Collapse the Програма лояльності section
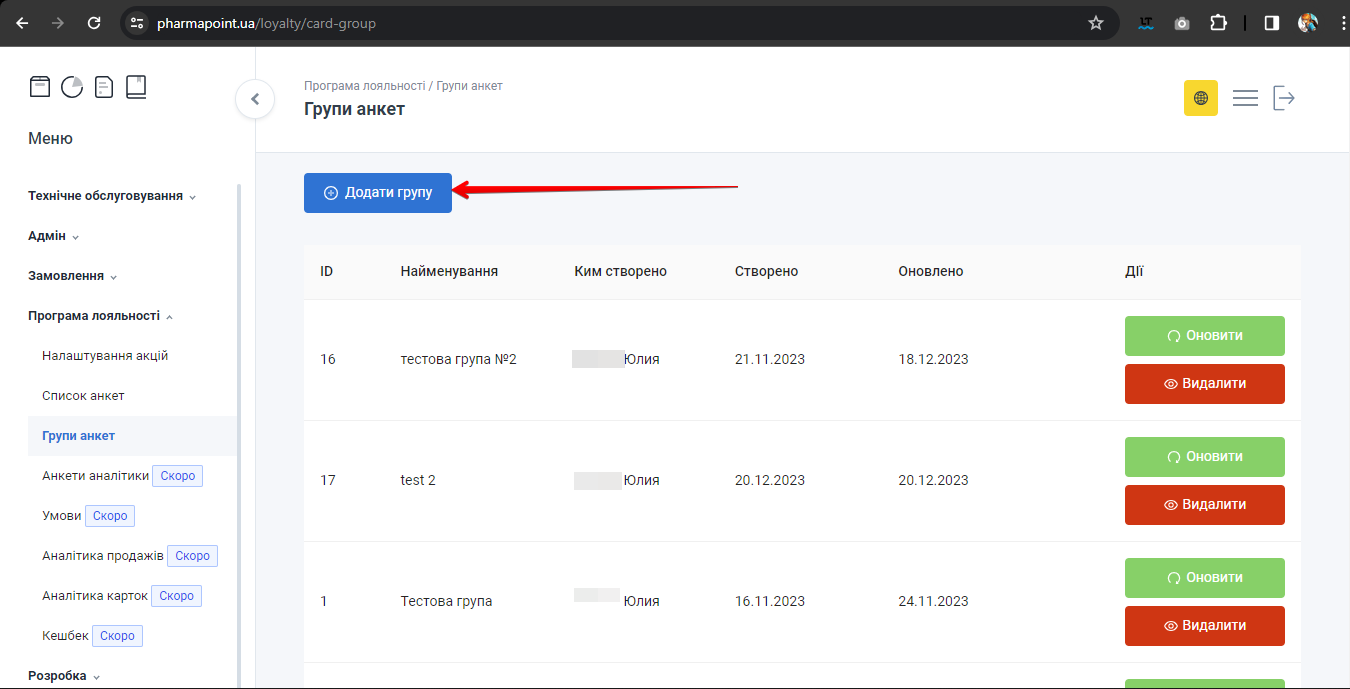The height and width of the screenshot is (689, 1350). click(100, 316)
